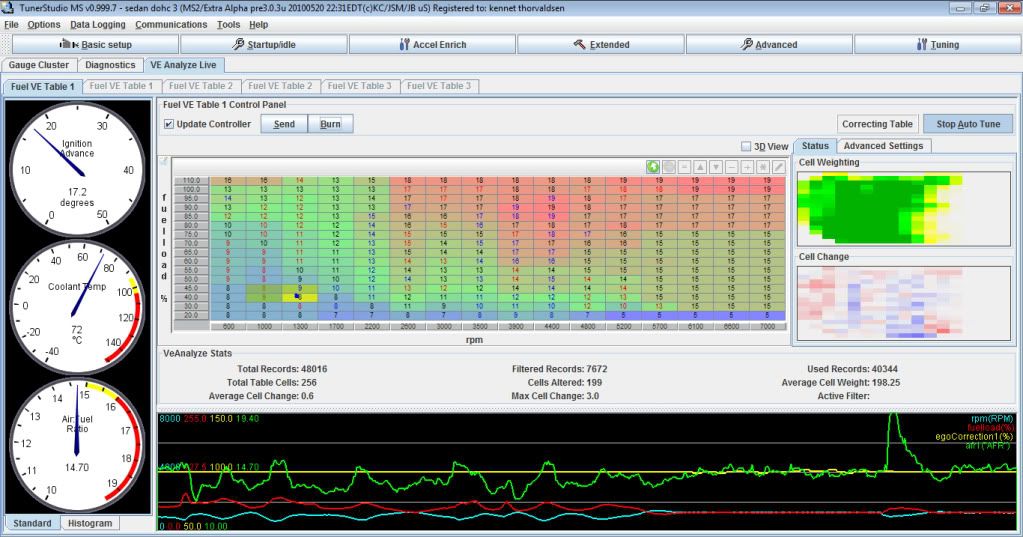Image resolution: width=1023 pixels, height=537 pixels.
Task: Click the up-arrow increment icon above table
Action: (x=701, y=166)
